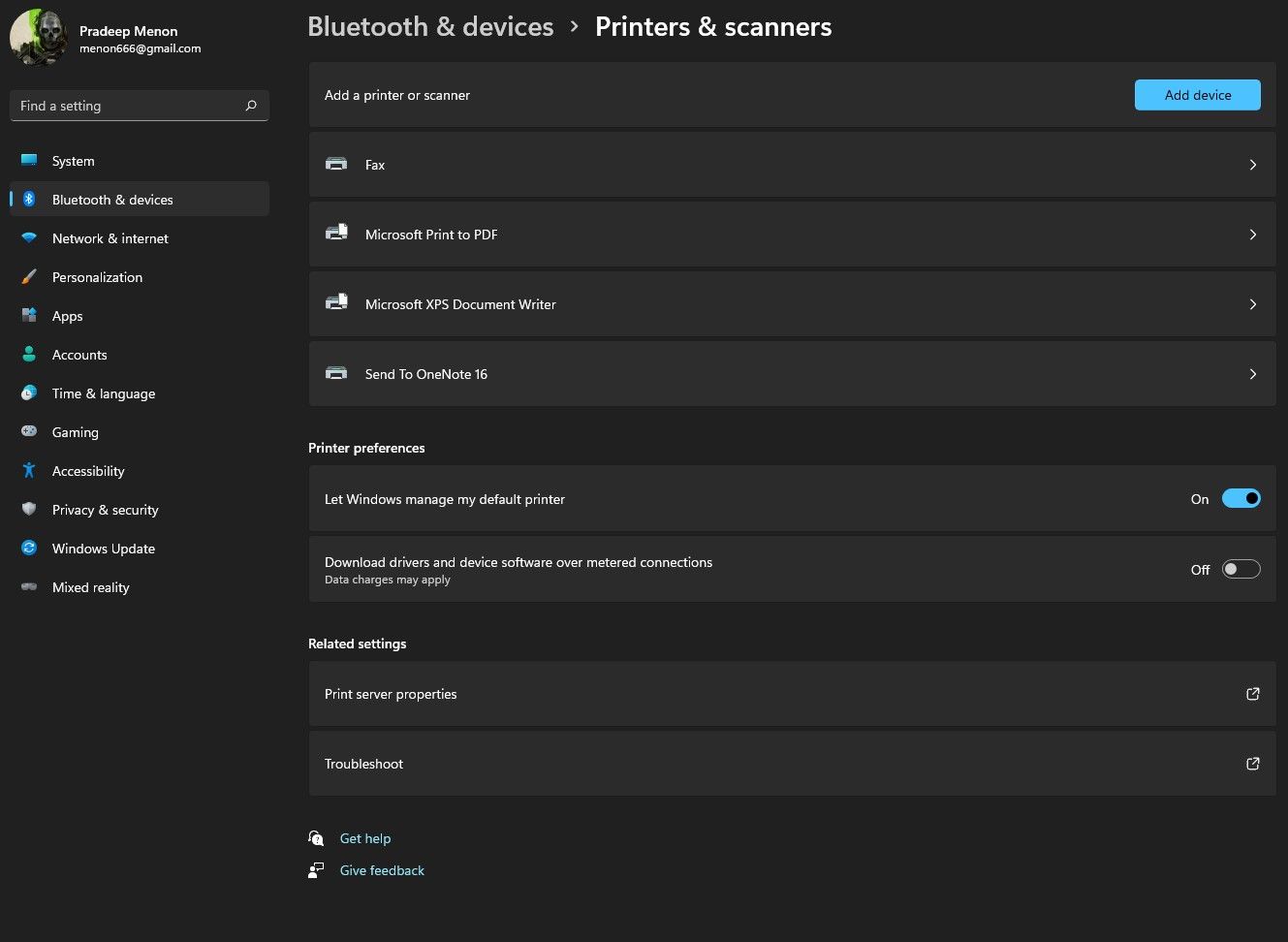The image size is (1288, 942).
Task: Click the Fax printer icon
Action: 336,165
